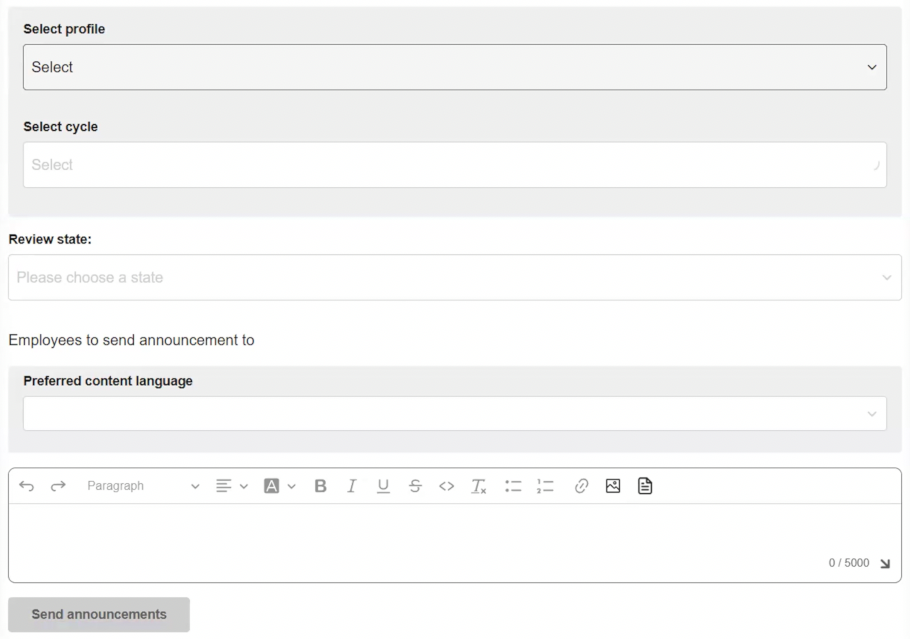Click the Send announcements button
This screenshot has width=910, height=639.
tap(99, 614)
